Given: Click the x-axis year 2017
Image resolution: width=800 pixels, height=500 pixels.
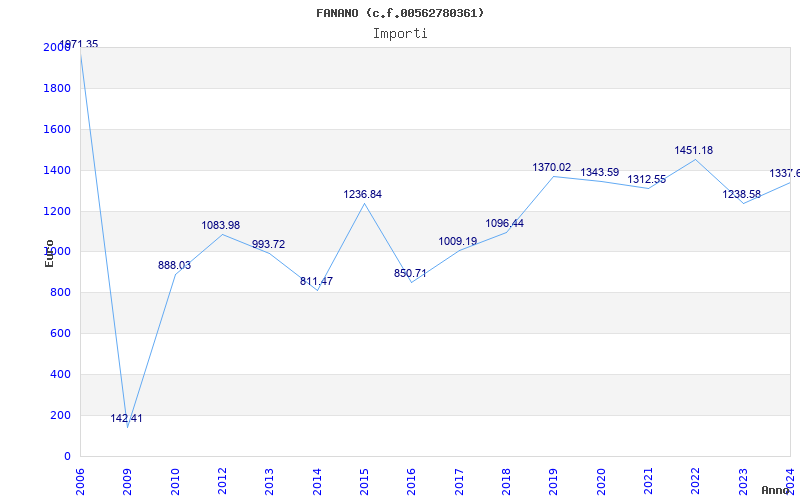Looking at the screenshot, I should point(459,482).
